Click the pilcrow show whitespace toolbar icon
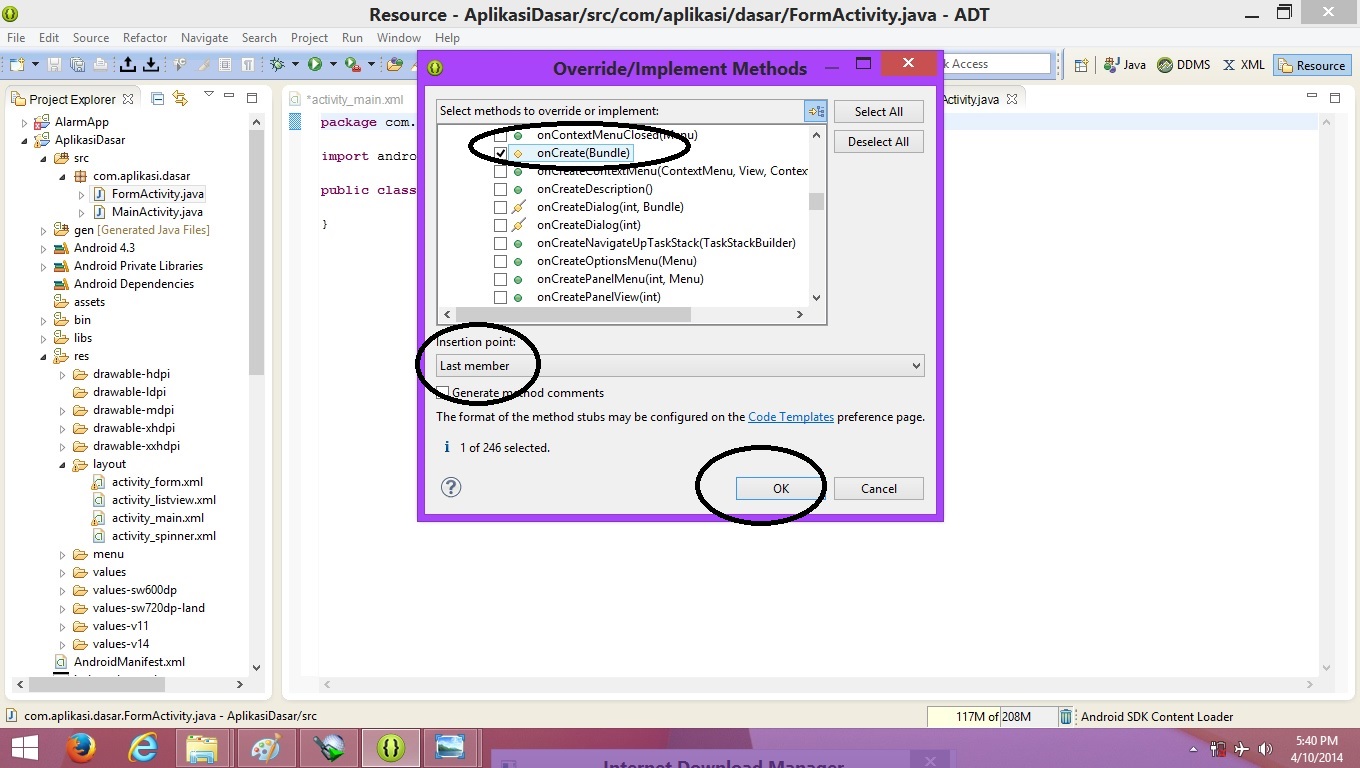This screenshot has height=768, width=1360. pyautogui.click(x=247, y=64)
